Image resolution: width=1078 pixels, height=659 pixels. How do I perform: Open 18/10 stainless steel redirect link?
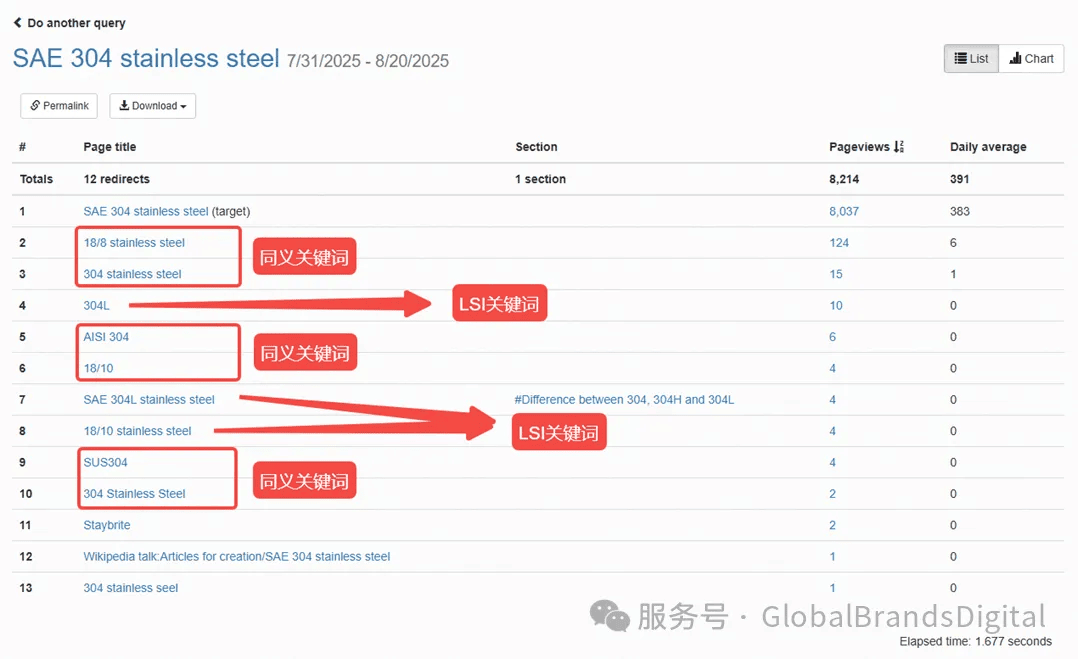[138, 431]
